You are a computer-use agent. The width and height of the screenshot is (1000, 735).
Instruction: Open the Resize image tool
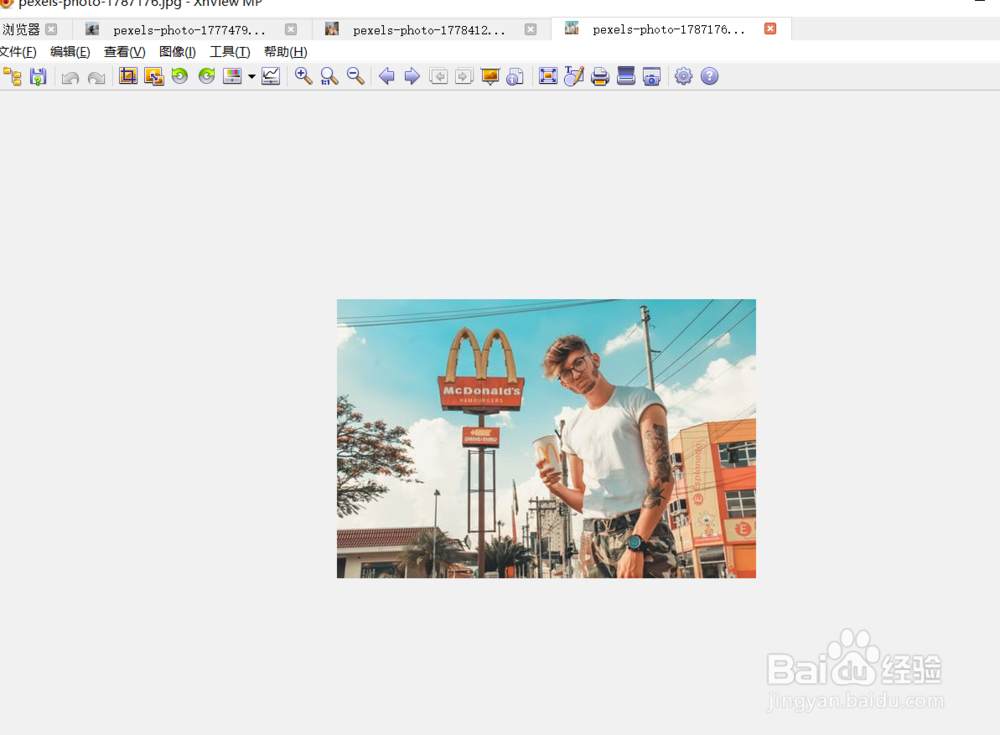(x=154, y=77)
